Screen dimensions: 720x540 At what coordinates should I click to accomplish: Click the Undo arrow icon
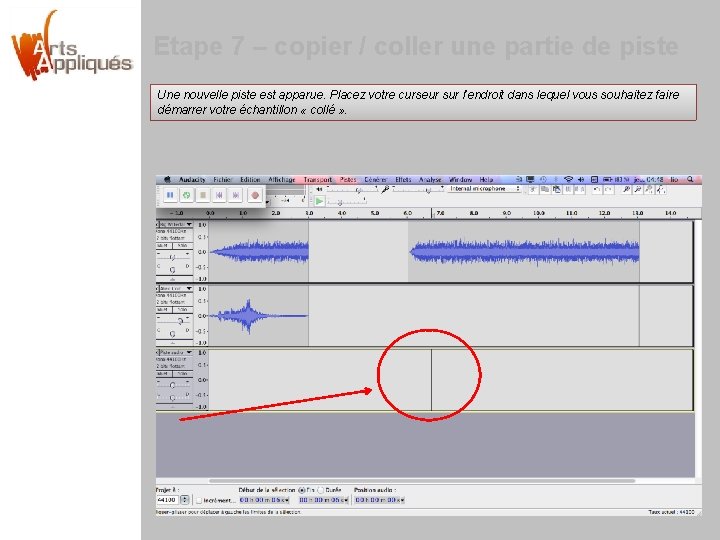596,189
